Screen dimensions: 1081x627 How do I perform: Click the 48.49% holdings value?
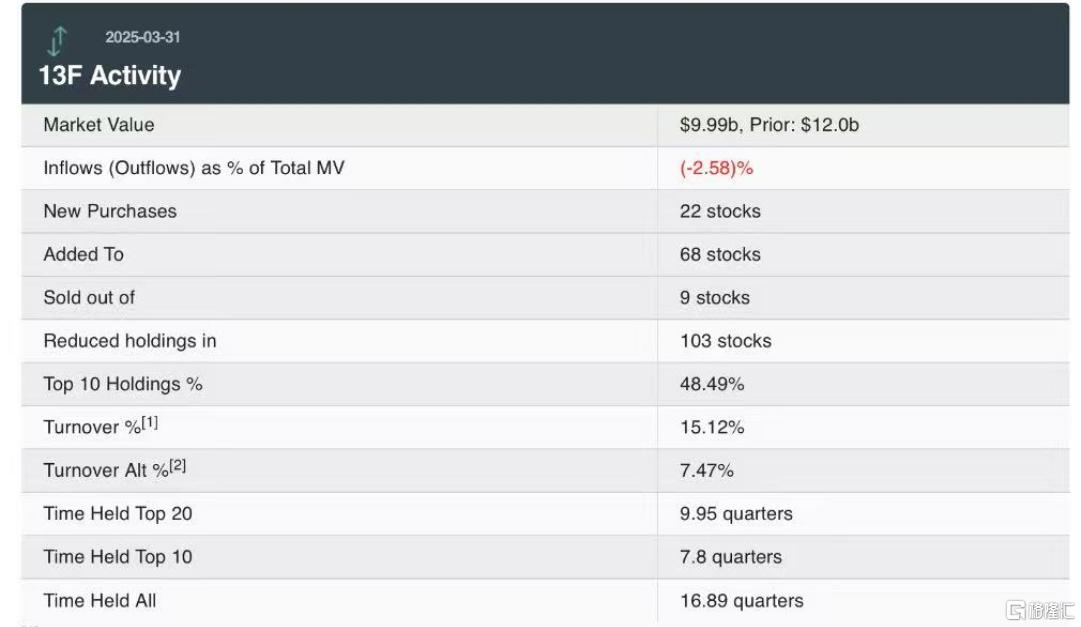[x=711, y=384]
